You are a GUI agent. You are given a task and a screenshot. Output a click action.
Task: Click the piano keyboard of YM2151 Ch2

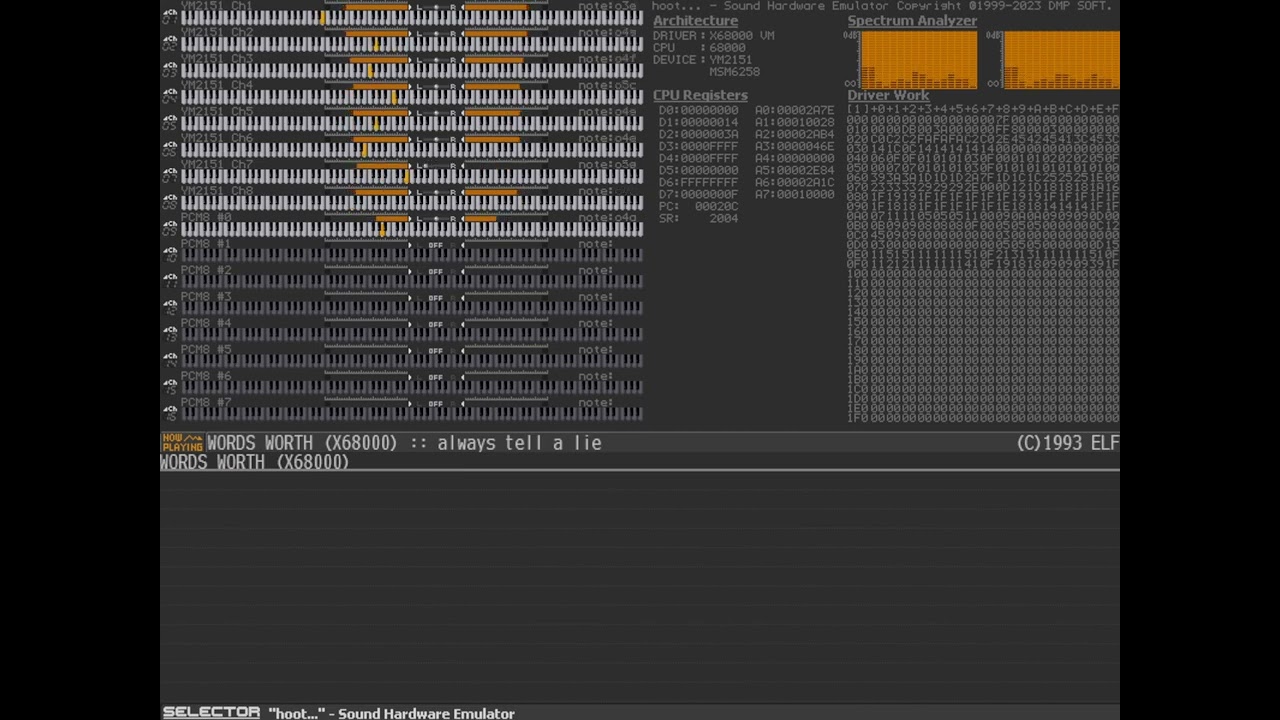click(411, 45)
